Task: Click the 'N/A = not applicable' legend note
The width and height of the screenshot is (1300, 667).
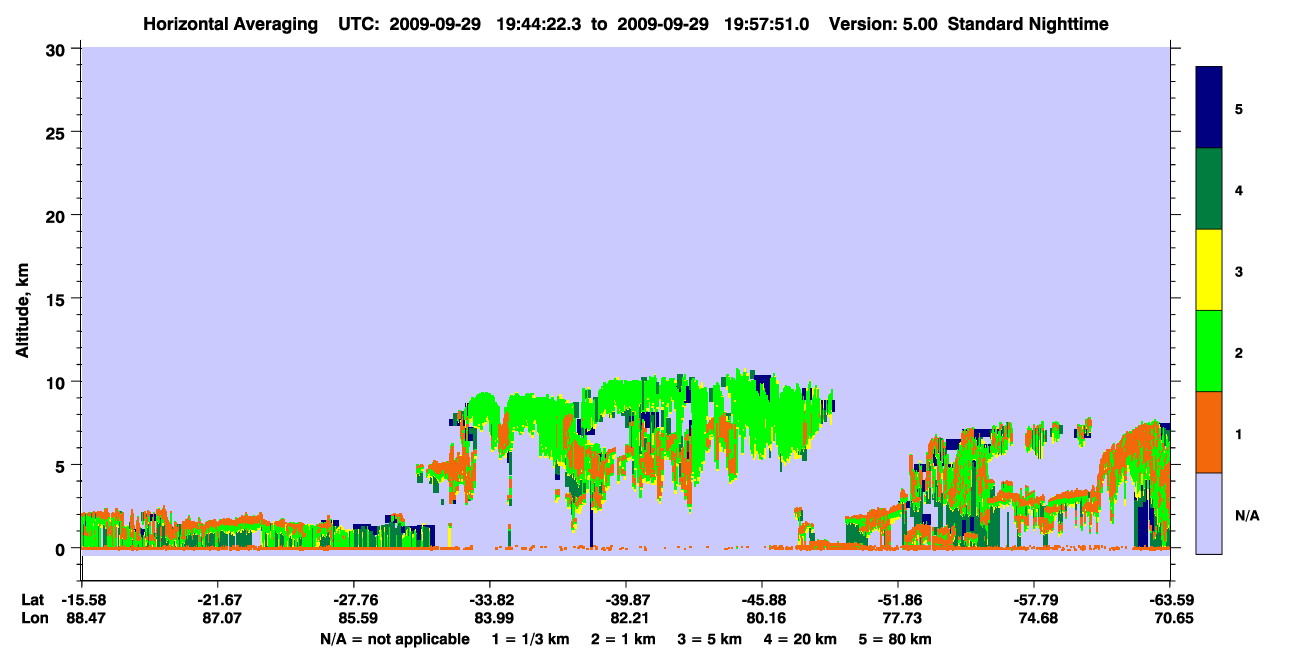Action: 395,639
